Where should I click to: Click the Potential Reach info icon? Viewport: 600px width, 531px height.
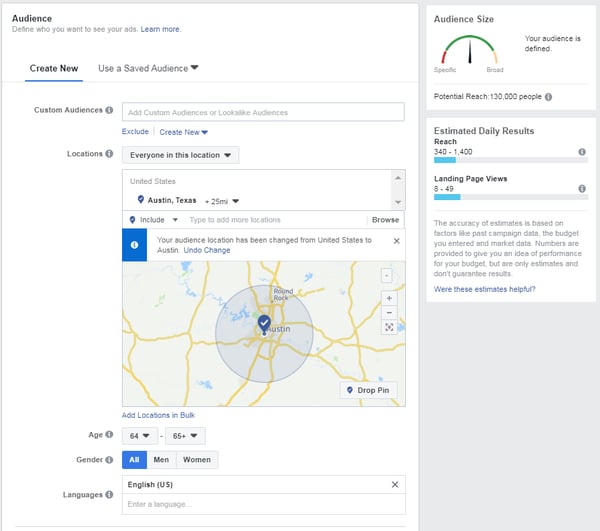coord(548,97)
